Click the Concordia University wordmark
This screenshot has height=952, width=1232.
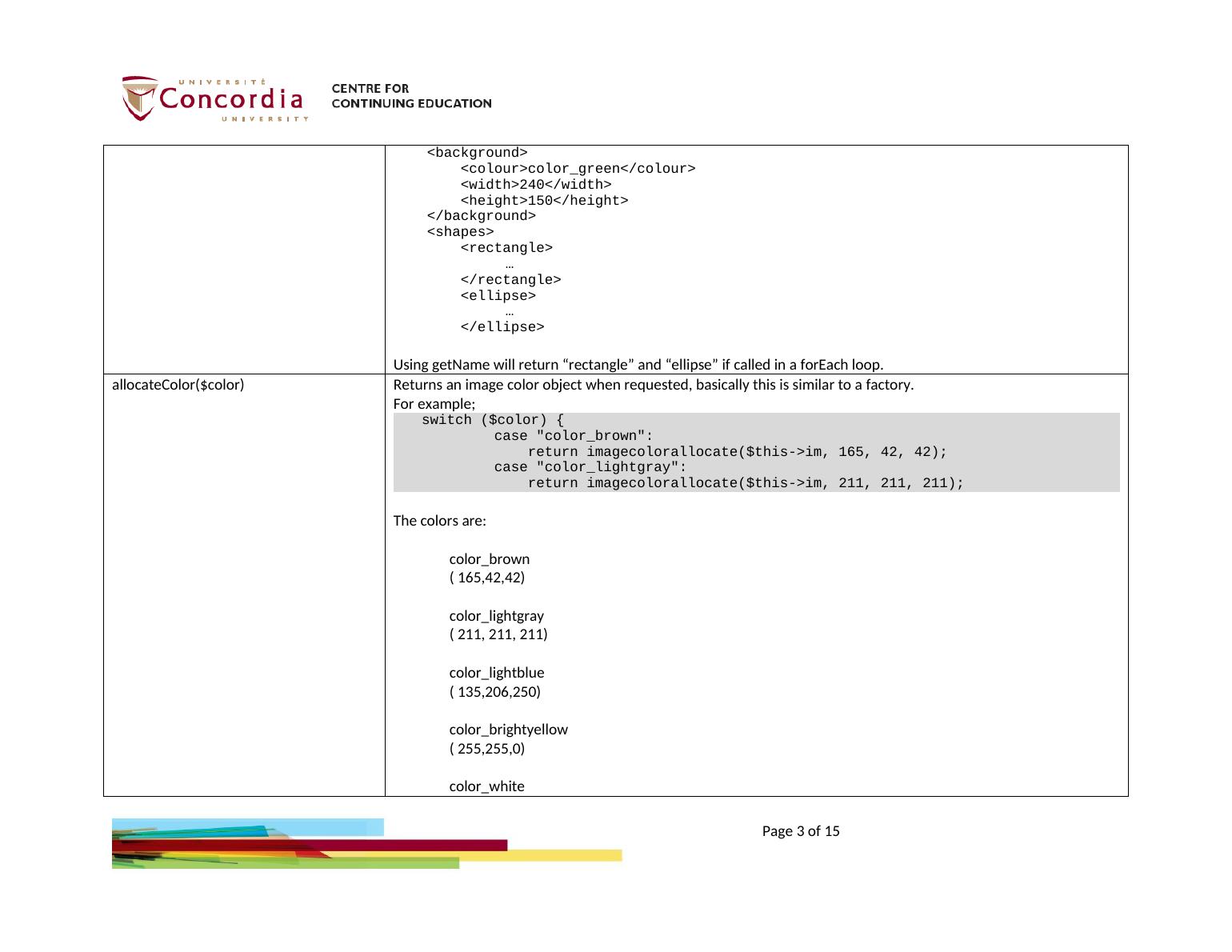pyautogui.click(x=232, y=99)
